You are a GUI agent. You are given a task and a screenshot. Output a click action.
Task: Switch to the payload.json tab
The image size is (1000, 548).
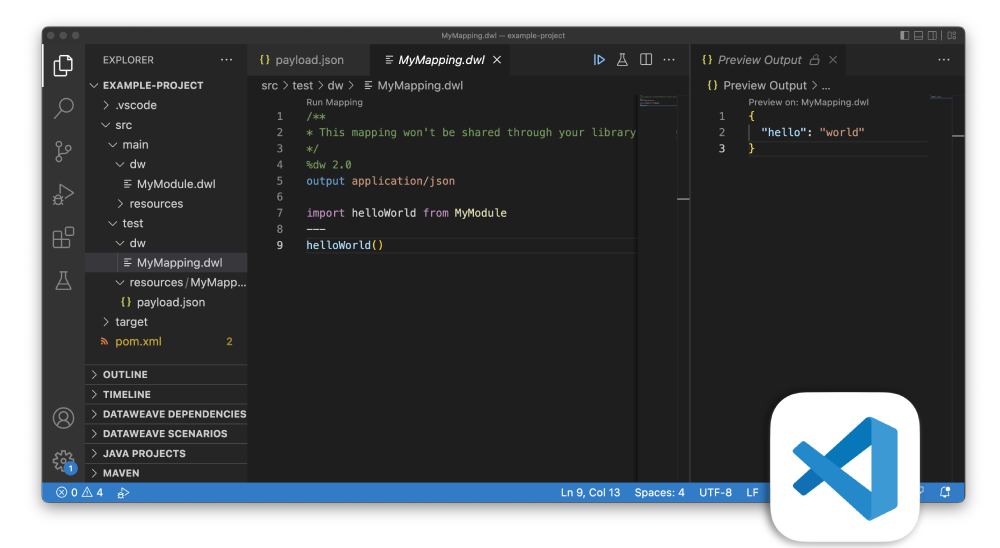click(x=309, y=59)
